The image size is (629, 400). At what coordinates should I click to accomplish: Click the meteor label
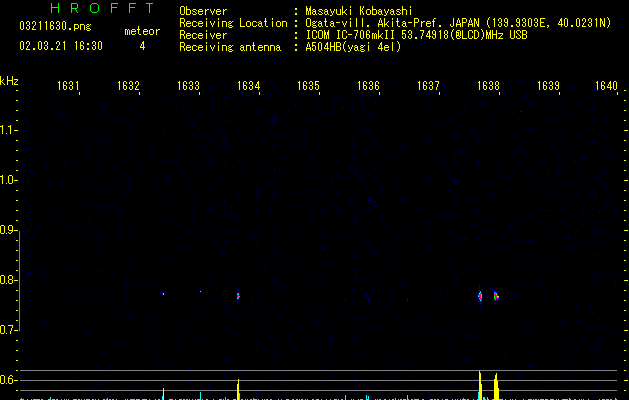tap(142, 31)
